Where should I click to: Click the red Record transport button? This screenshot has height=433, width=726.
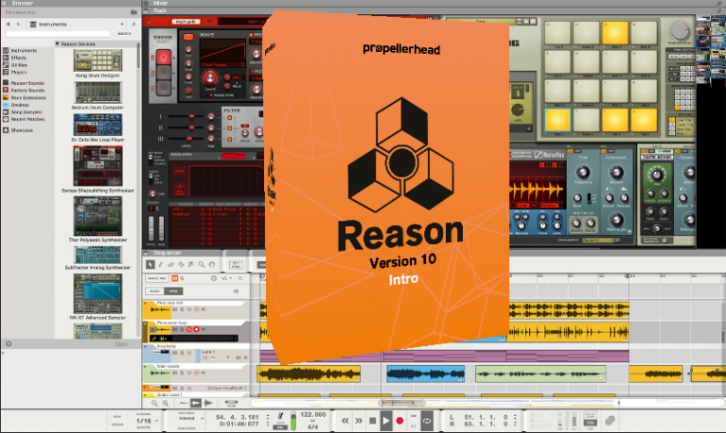pyautogui.click(x=400, y=420)
